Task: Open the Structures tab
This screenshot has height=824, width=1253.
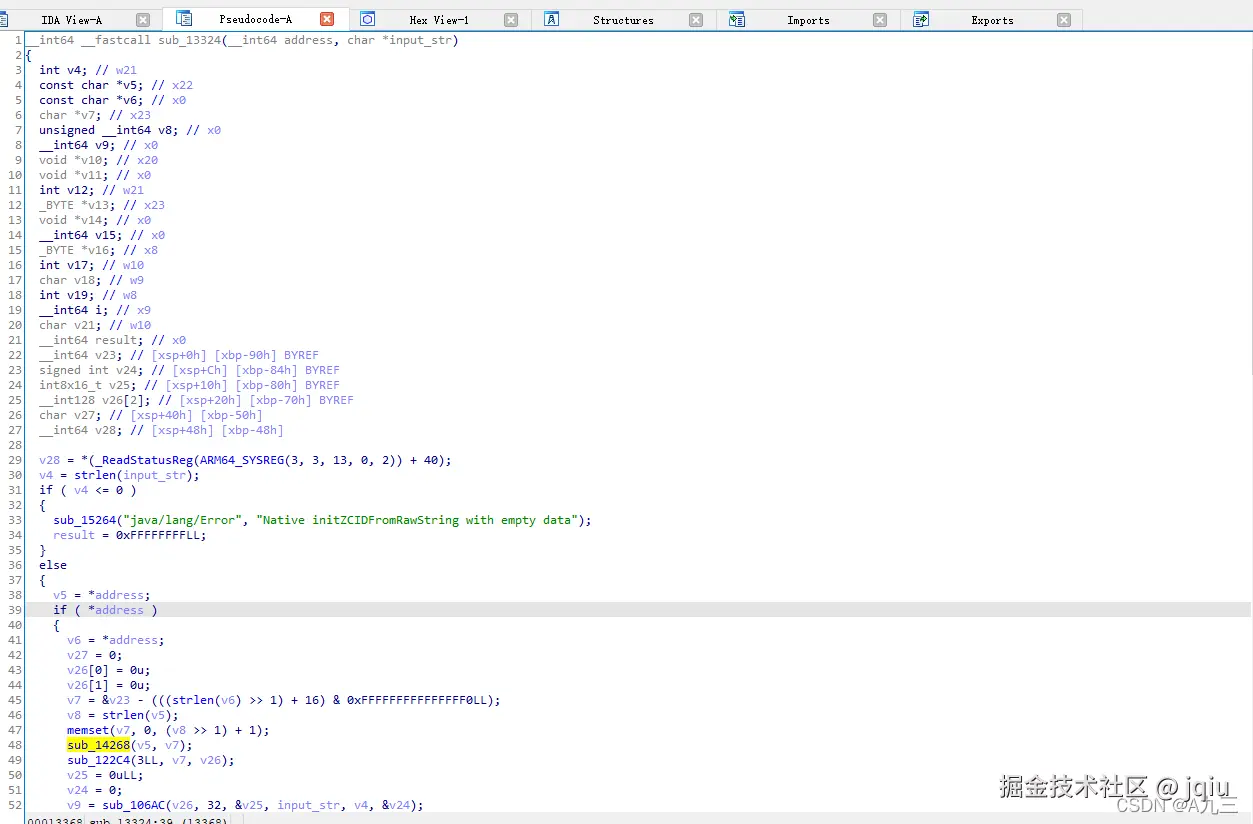Action: point(623,20)
